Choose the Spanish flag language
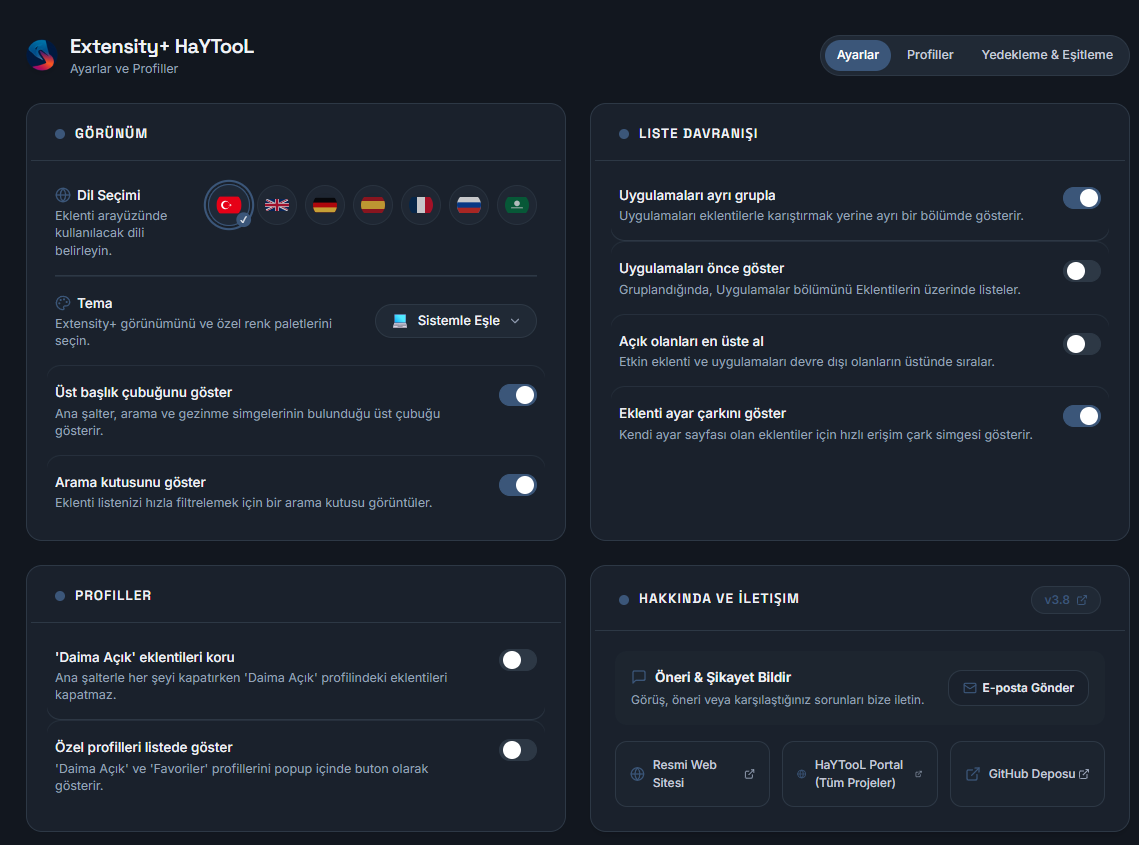Image resolution: width=1139 pixels, height=845 pixels. 373,205
